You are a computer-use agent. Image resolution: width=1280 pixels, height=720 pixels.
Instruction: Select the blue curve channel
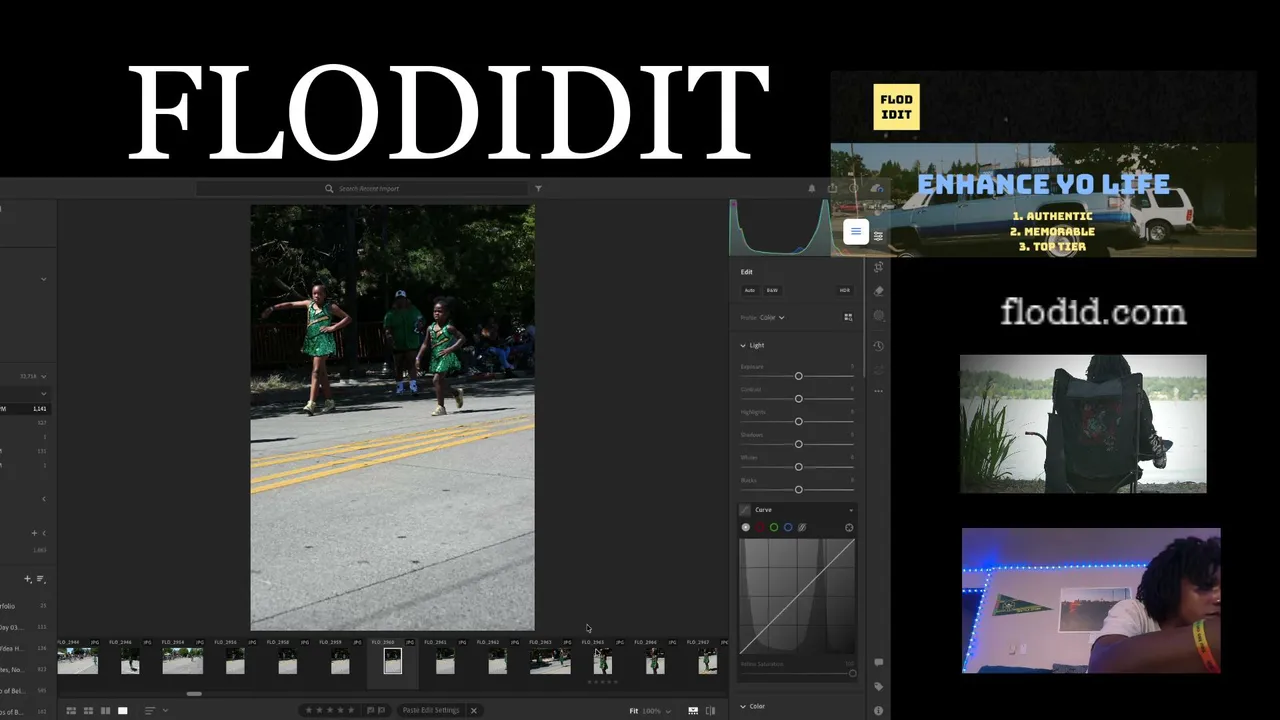787,527
